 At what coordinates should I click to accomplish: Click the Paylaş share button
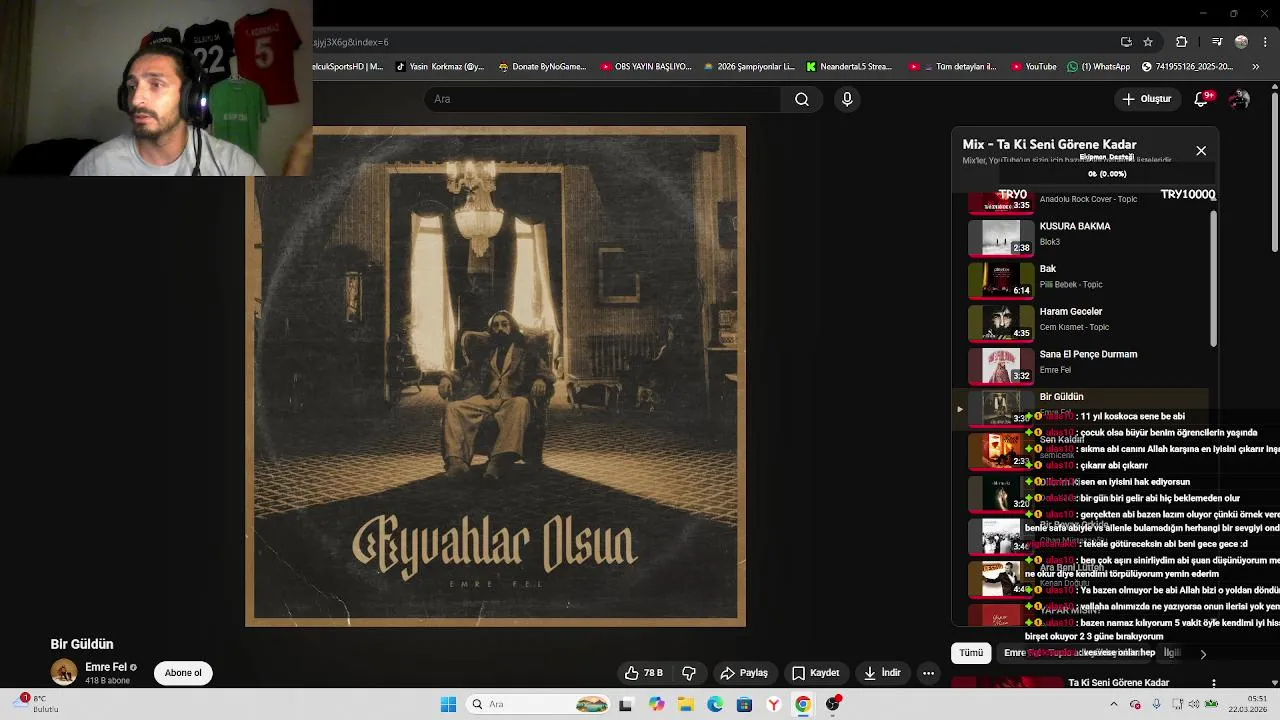click(745, 673)
